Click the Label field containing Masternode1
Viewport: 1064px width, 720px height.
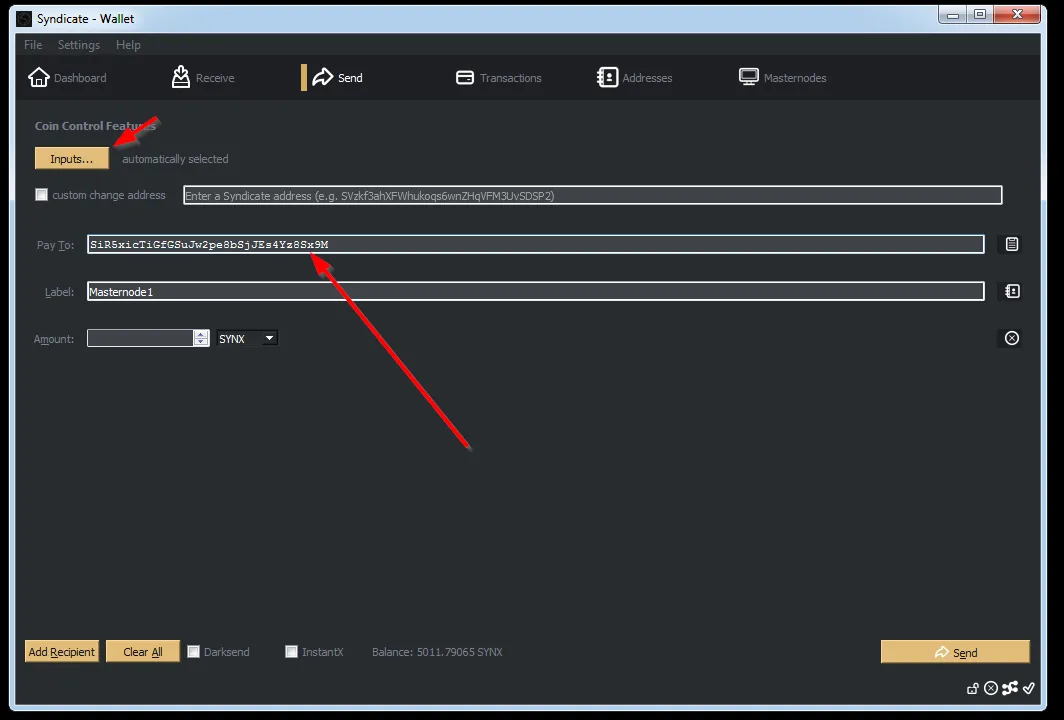click(535, 292)
